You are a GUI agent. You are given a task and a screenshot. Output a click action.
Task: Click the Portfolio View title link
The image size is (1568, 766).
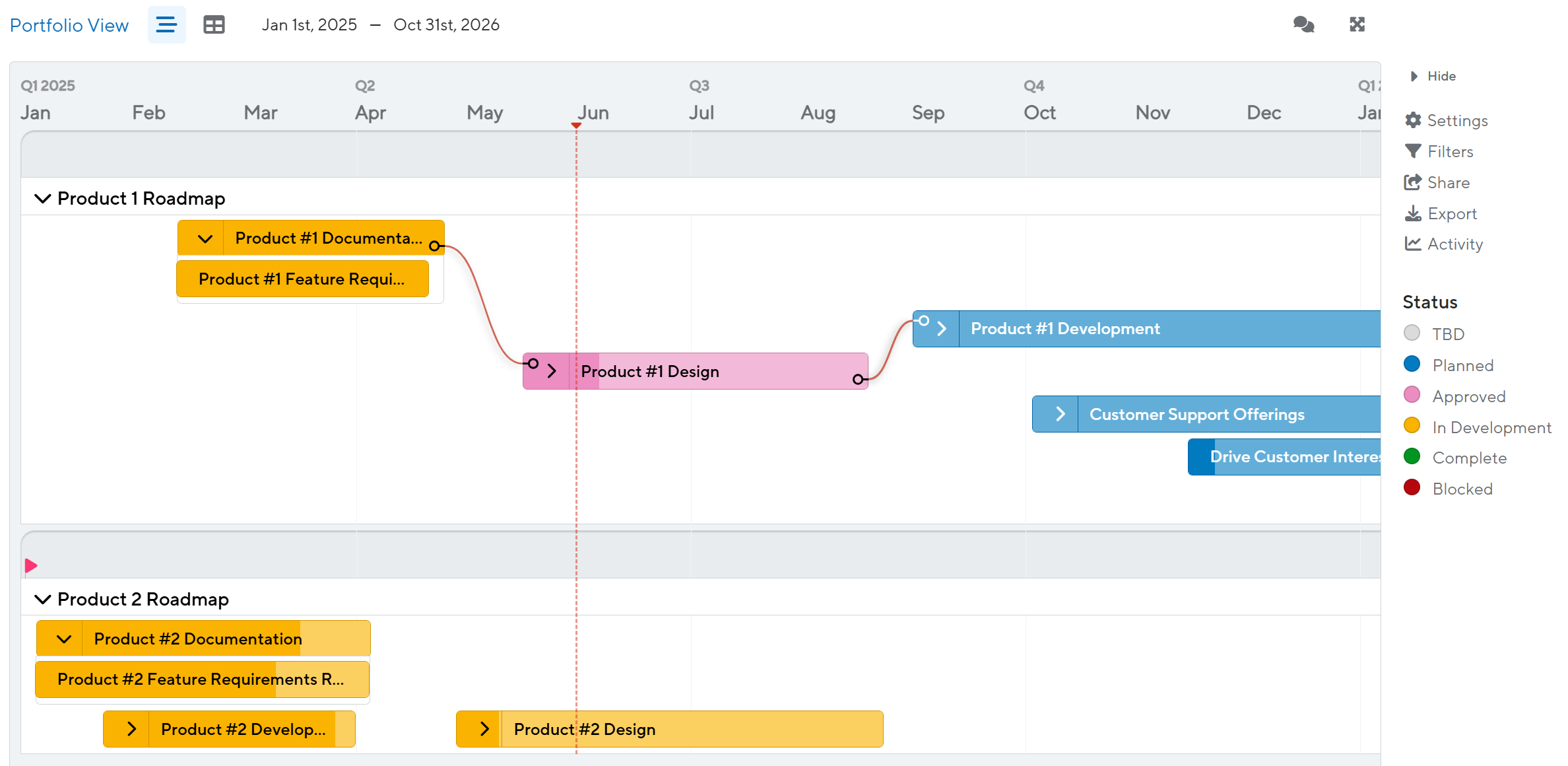click(69, 25)
